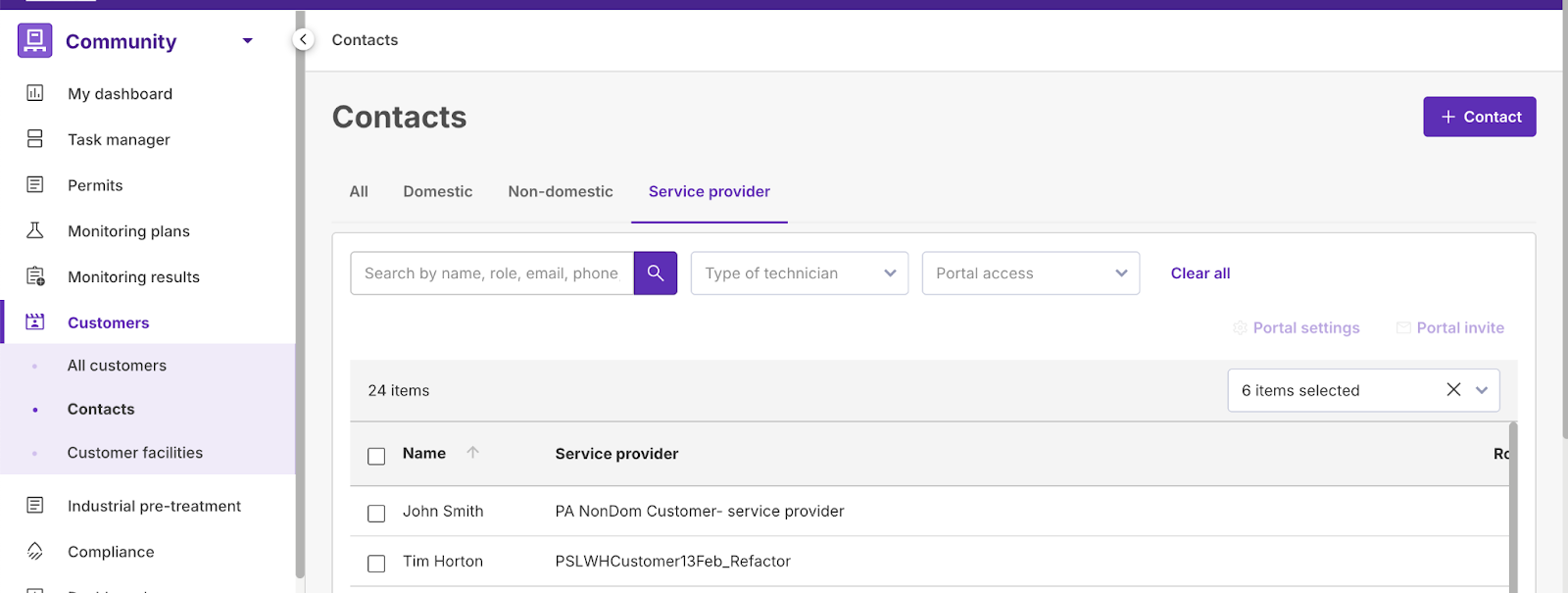Check the box for John Smith
1568x593 pixels.
point(376,514)
